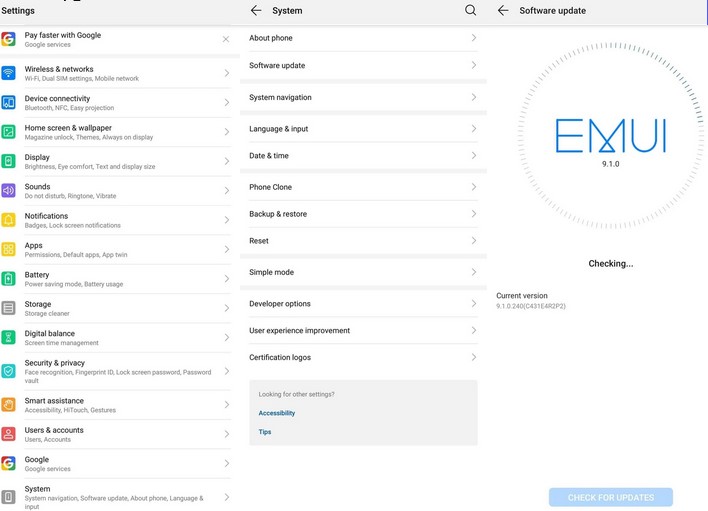Open Language & input
Screen dimensions: 708x511
pos(363,129)
